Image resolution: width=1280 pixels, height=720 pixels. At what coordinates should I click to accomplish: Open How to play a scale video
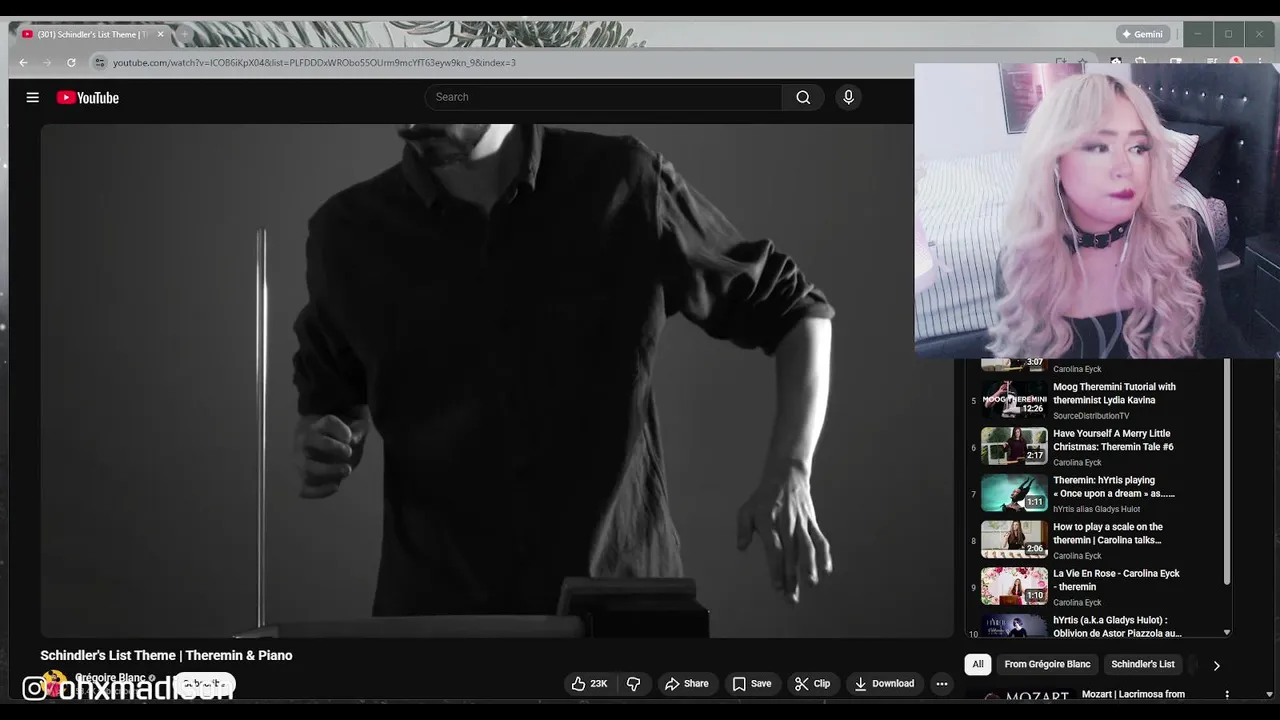[x=1108, y=533]
